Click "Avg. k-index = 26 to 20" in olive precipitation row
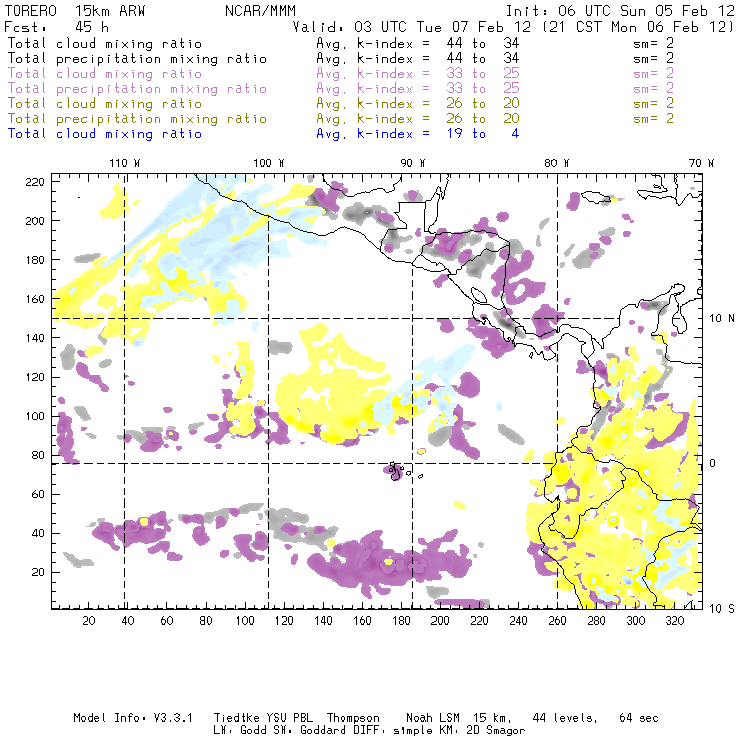 pos(418,118)
